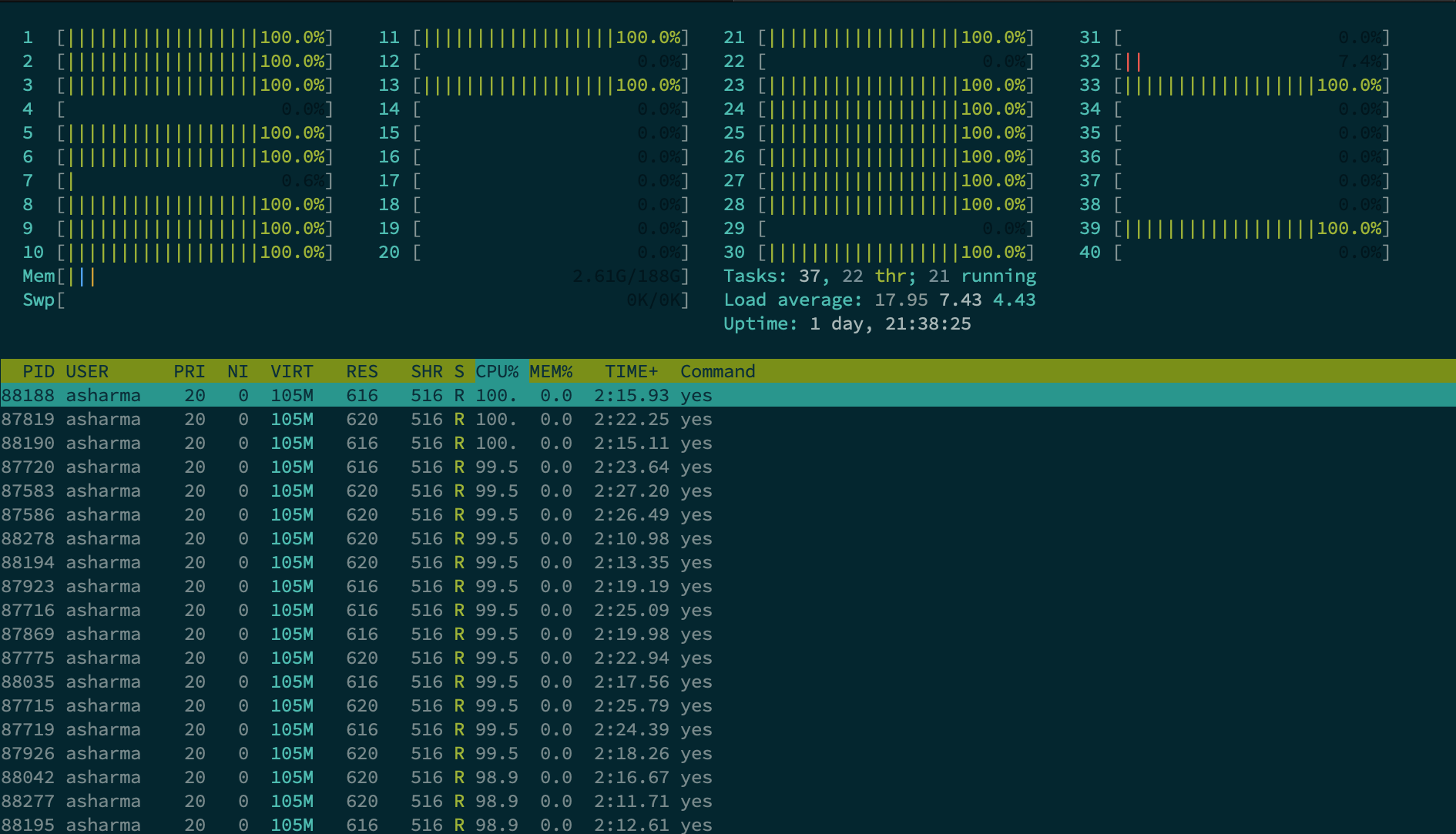Select process row with PID 87719

pyautogui.click(x=728, y=729)
